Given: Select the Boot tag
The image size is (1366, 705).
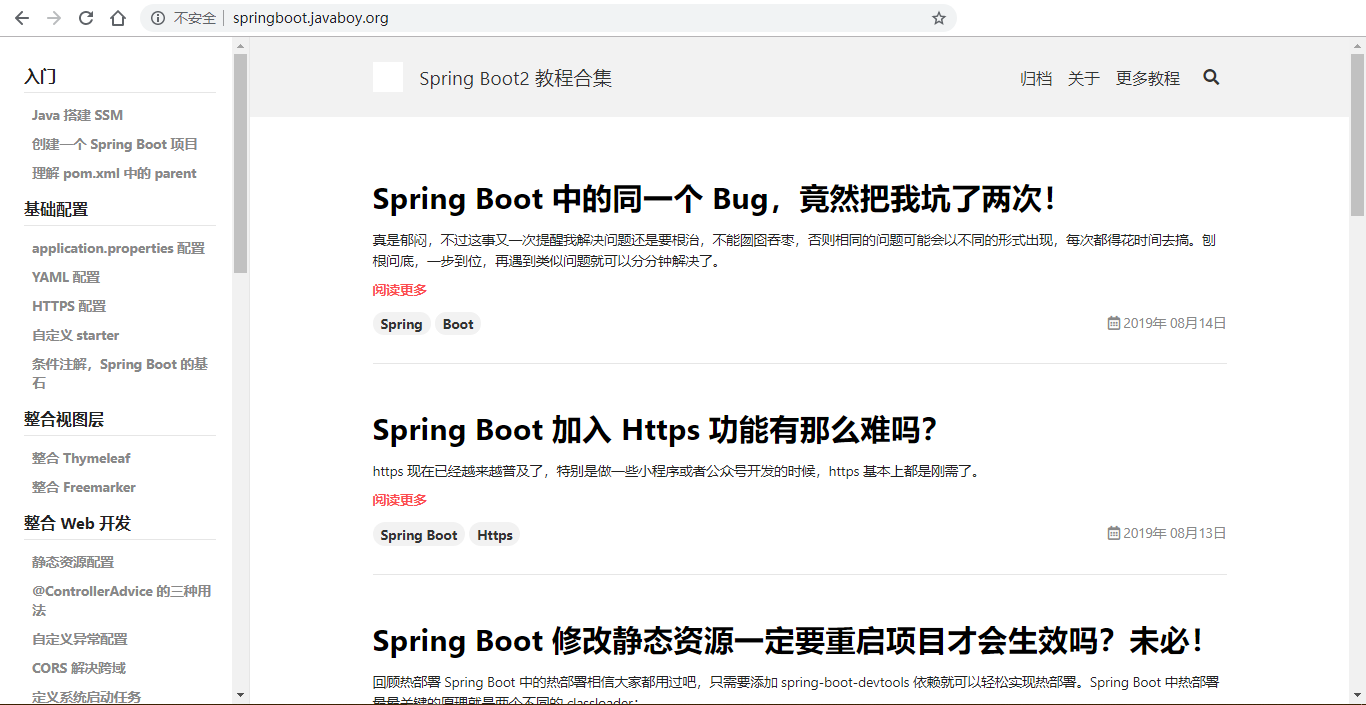Looking at the screenshot, I should point(458,324).
